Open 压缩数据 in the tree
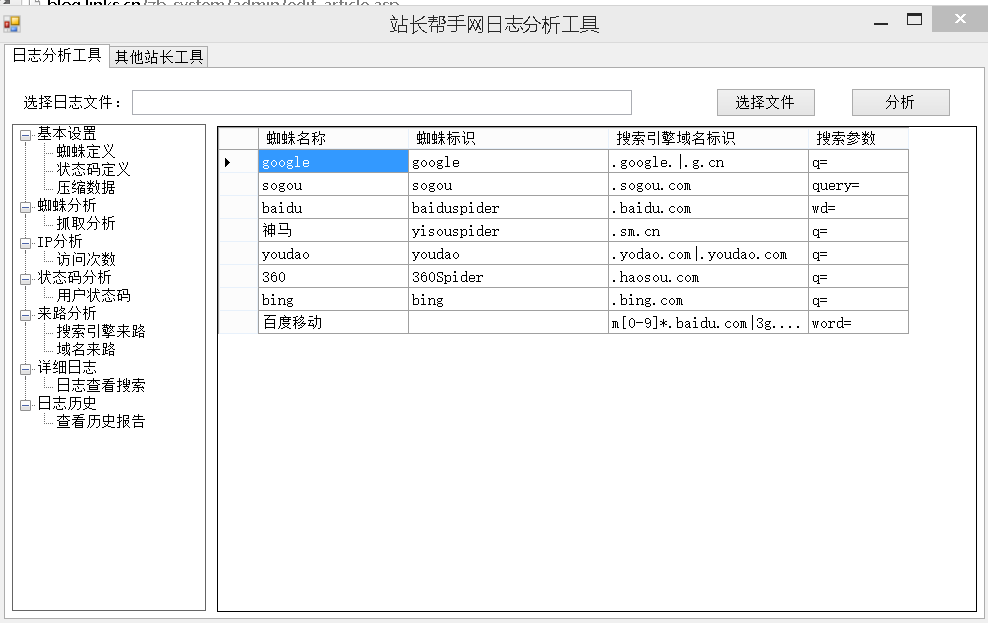This screenshot has width=988, height=623. pyautogui.click(x=86, y=188)
